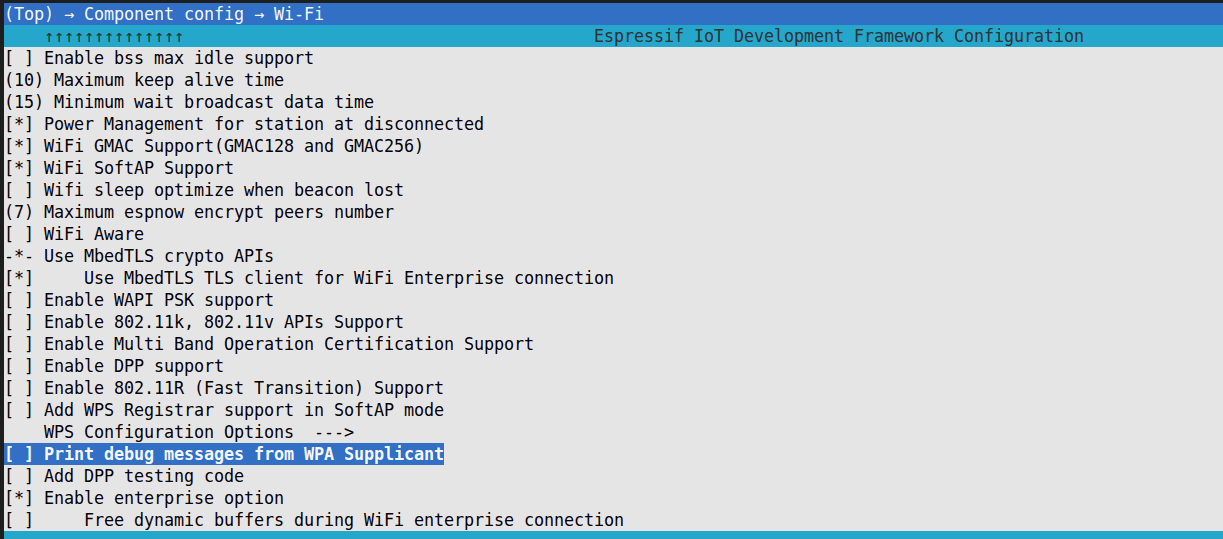Uncheck WiFi GMAC Support option
Image resolution: width=1223 pixels, height=539 pixels.
19,146
